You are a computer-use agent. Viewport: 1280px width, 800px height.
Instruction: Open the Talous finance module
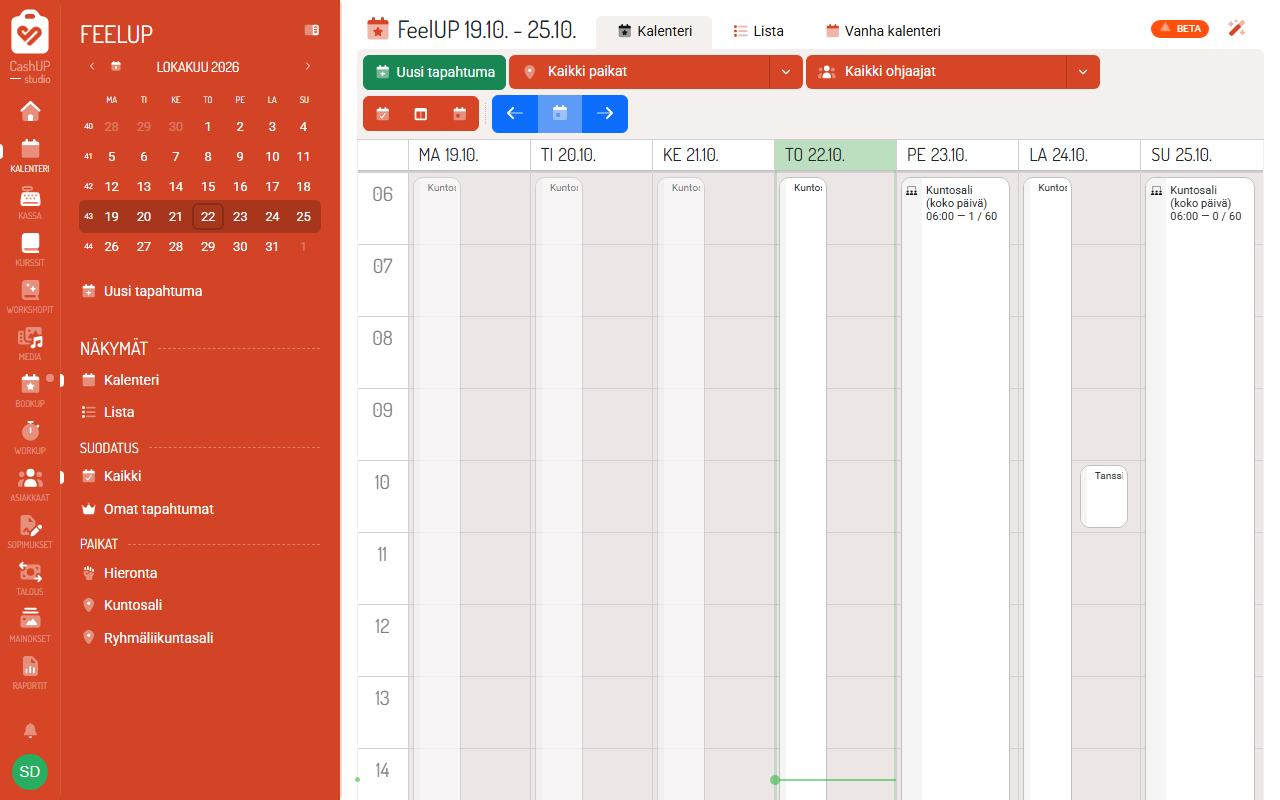(30, 578)
